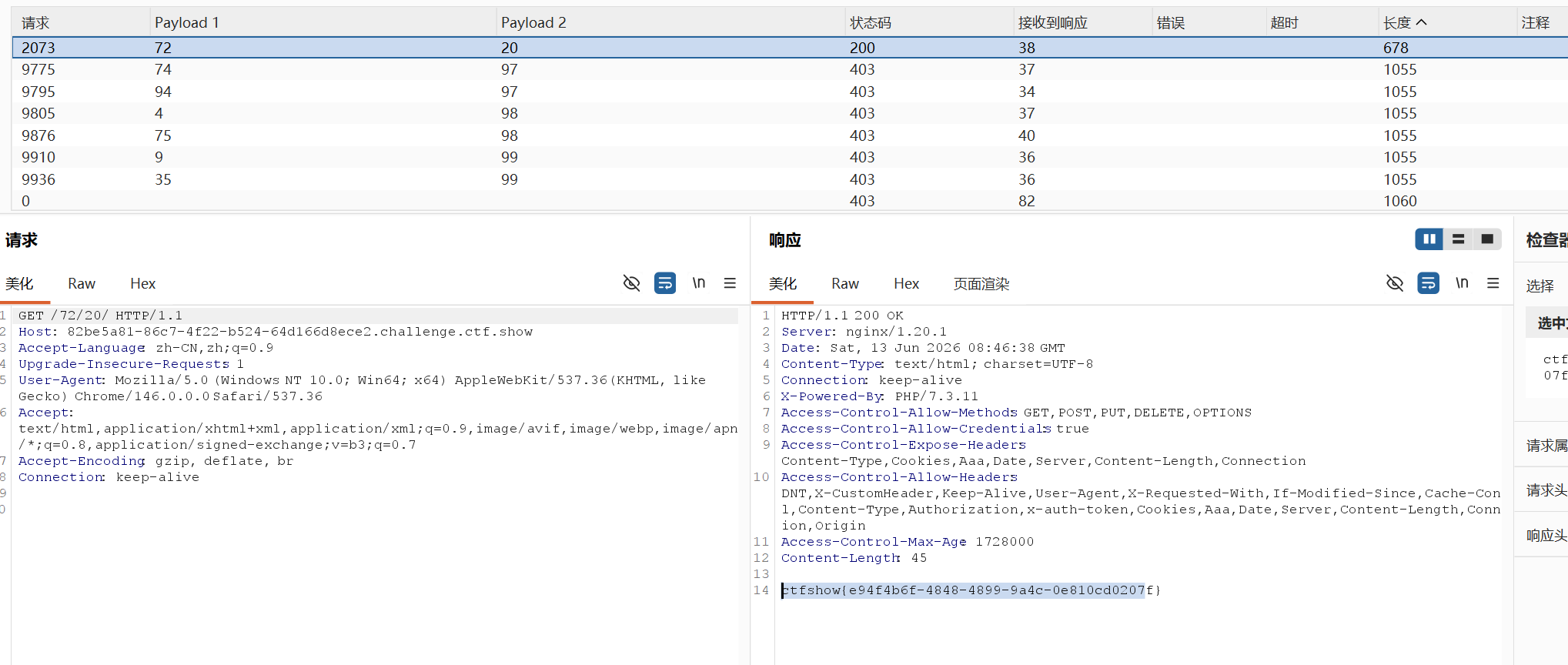The width and height of the screenshot is (1568, 665).
Task: Select request row 9876
Action: pos(790,135)
